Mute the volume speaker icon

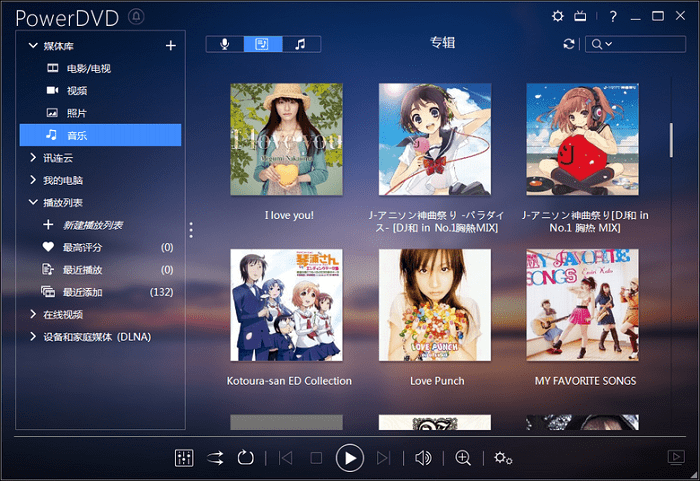click(x=423, y=458)
